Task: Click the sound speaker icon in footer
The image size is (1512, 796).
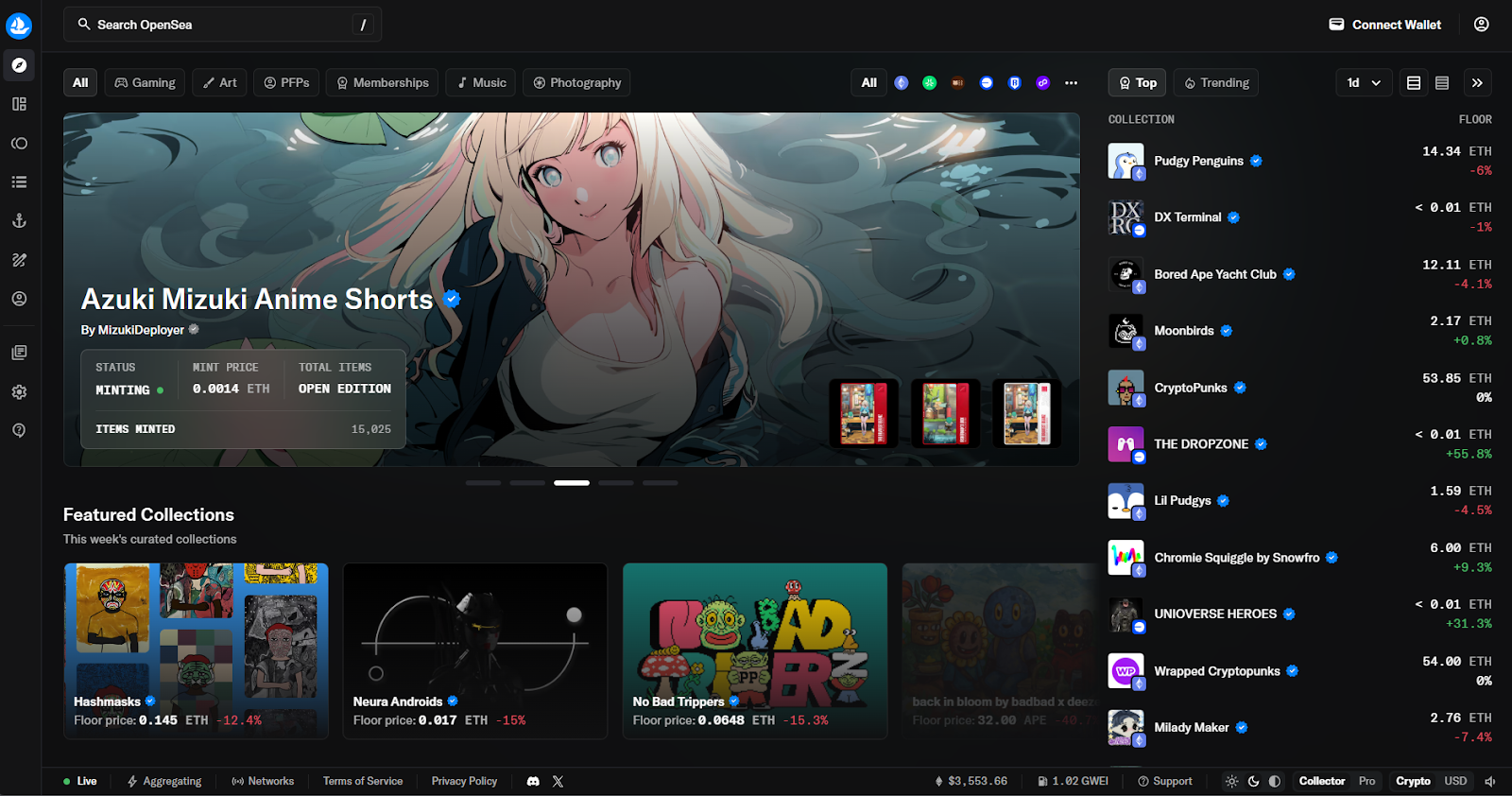Action: coord(1490,781)
